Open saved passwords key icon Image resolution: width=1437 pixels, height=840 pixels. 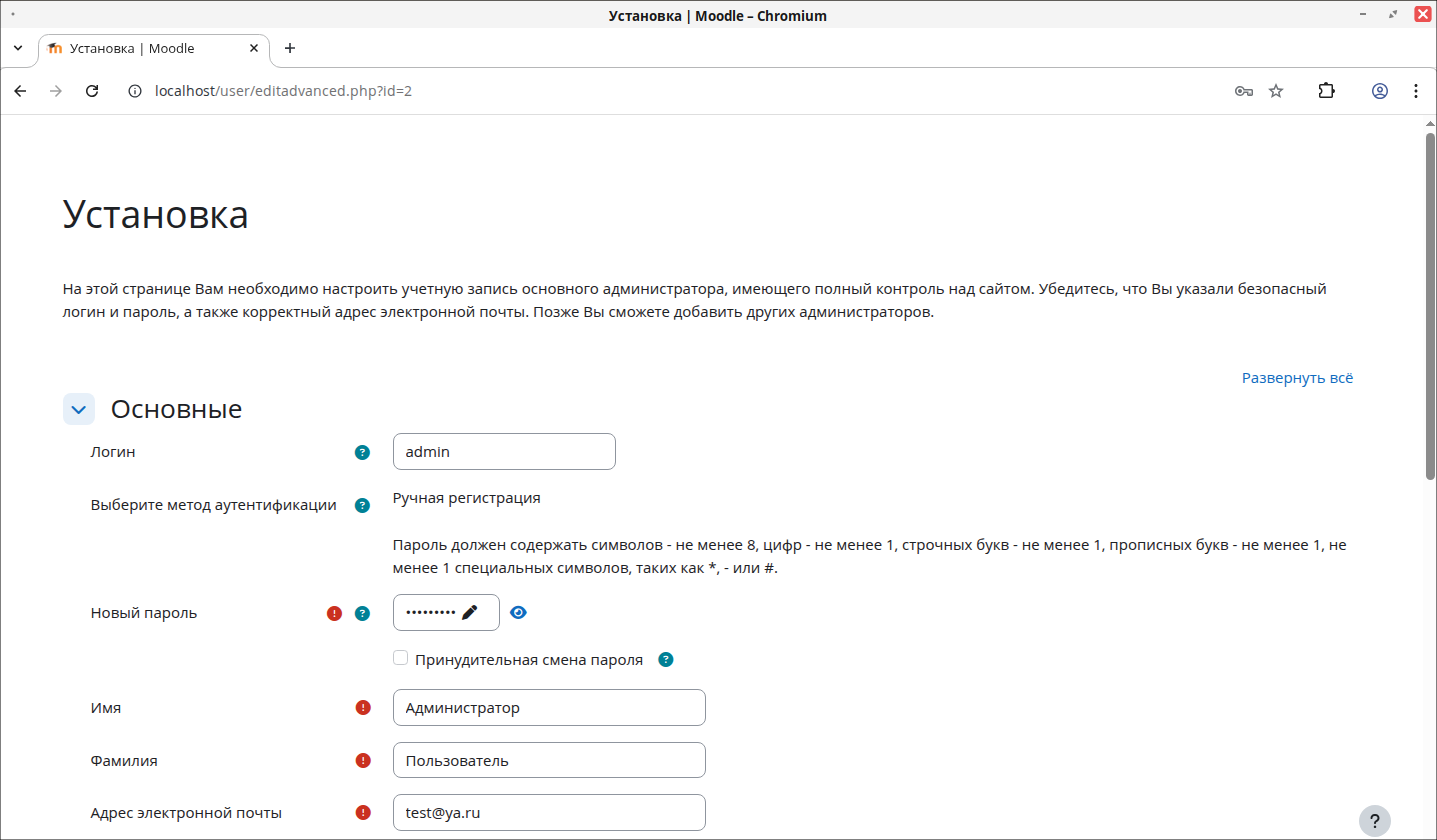click(1243, 91)
